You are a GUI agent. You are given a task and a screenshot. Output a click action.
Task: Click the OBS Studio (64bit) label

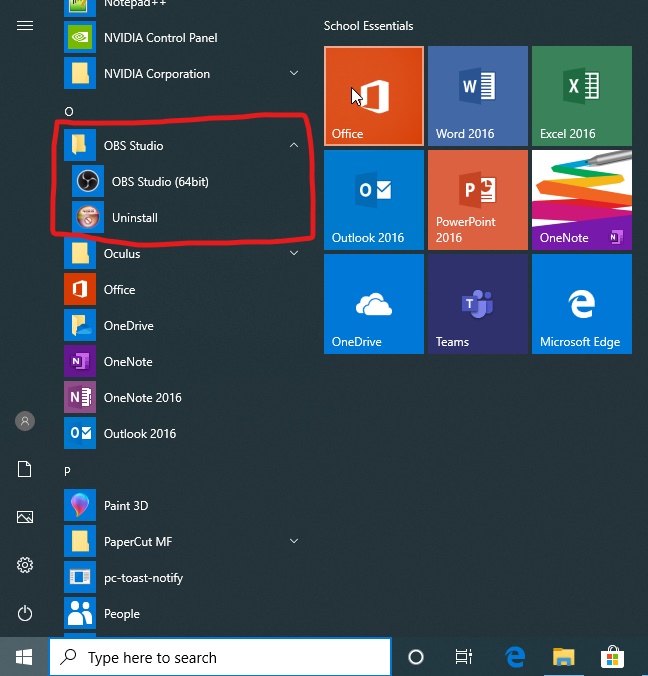(x=160, y=182)
